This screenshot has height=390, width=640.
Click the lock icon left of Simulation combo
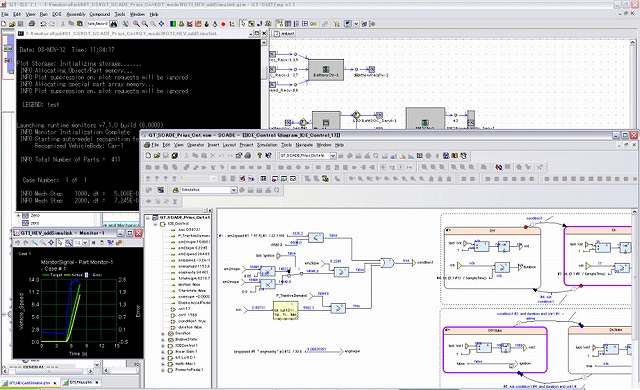click(x=176, y=190)
